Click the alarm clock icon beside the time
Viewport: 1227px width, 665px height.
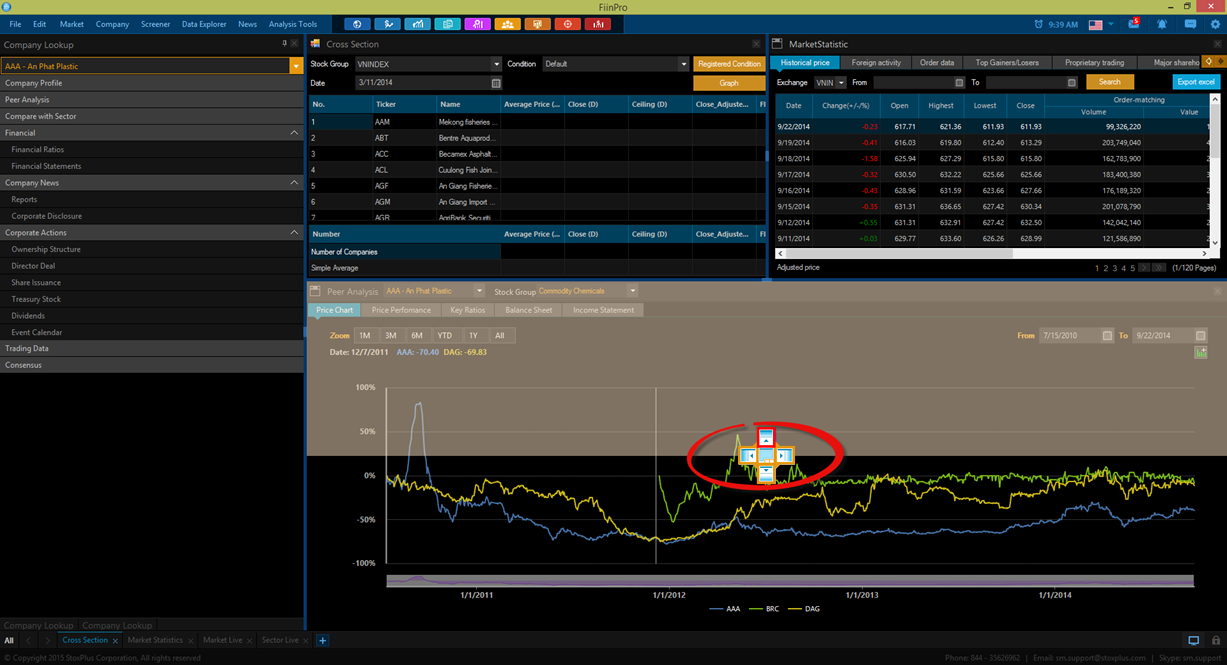click(1039, 24)
